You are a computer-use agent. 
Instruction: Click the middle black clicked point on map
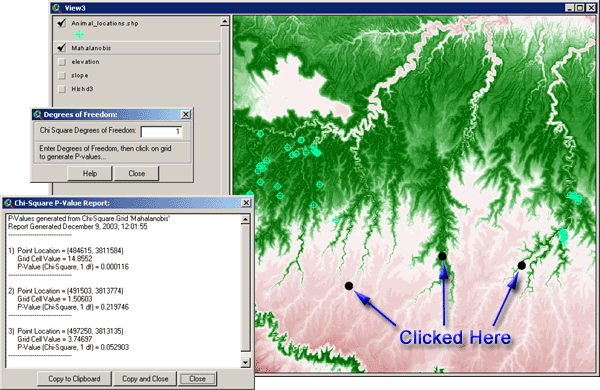pyautogui.click(x=442, y=256)
